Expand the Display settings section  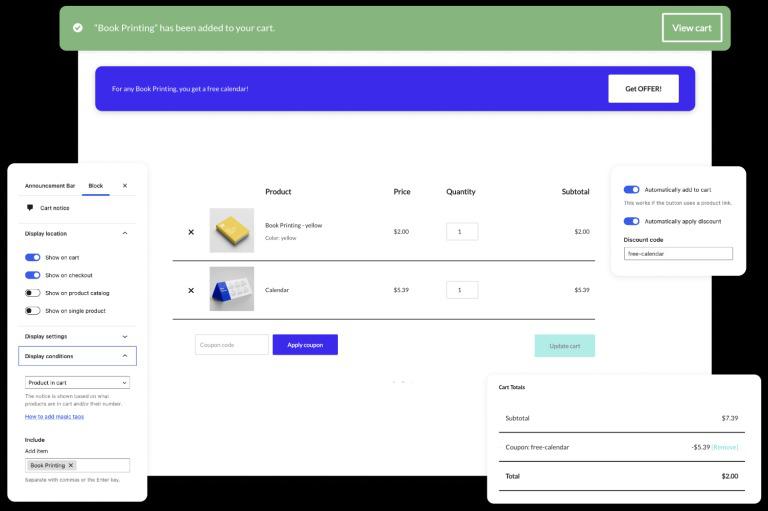125,337
